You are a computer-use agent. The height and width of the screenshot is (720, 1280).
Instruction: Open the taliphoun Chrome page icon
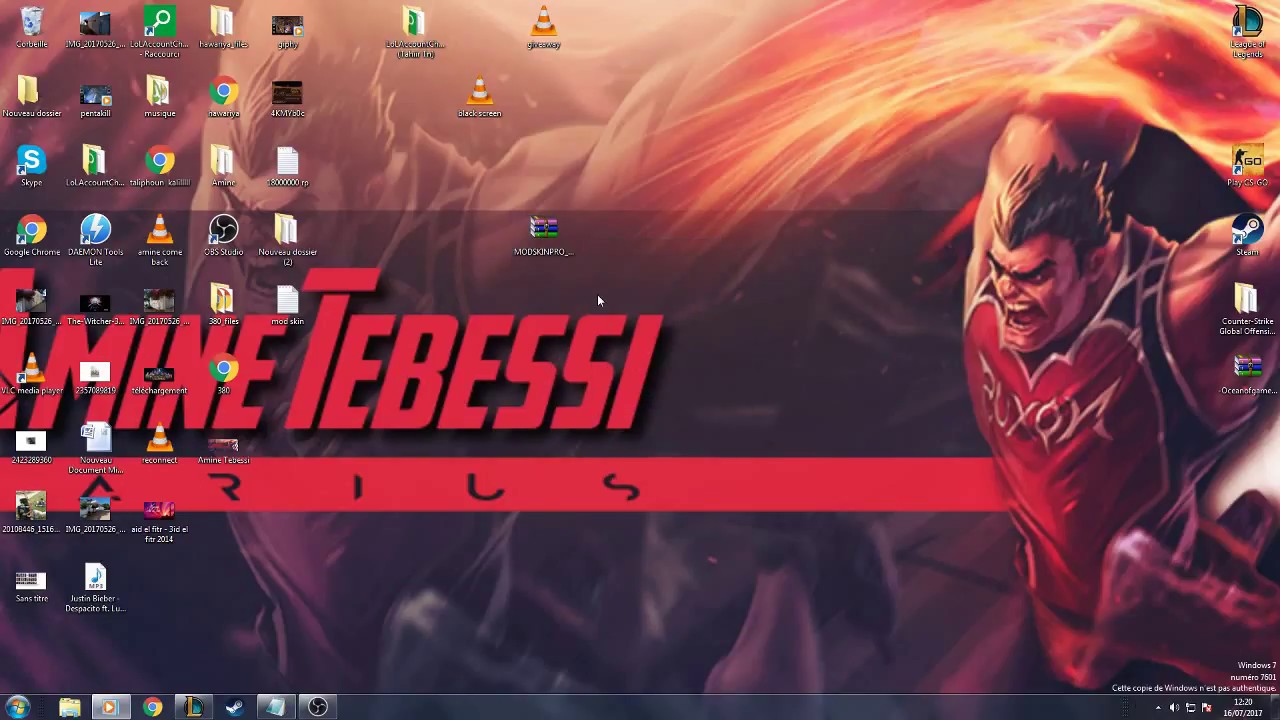pos(159,166)
